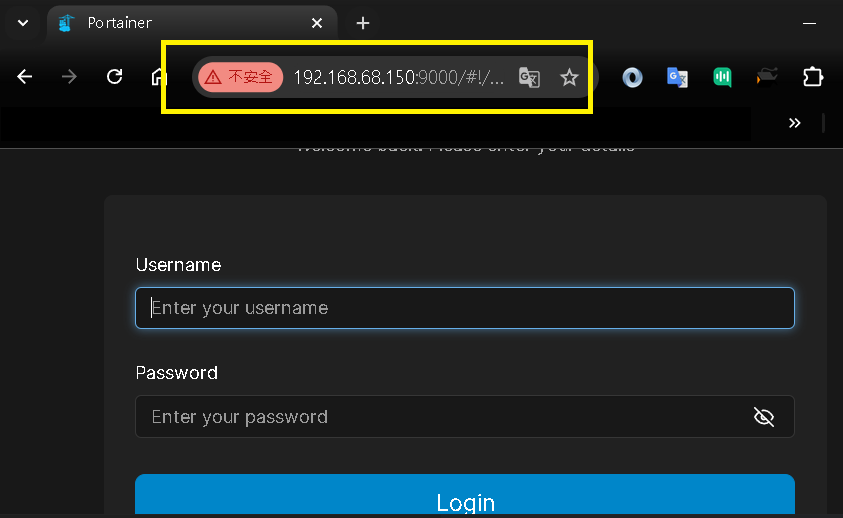Click the back navigation arrow

(x=25, y=77)
